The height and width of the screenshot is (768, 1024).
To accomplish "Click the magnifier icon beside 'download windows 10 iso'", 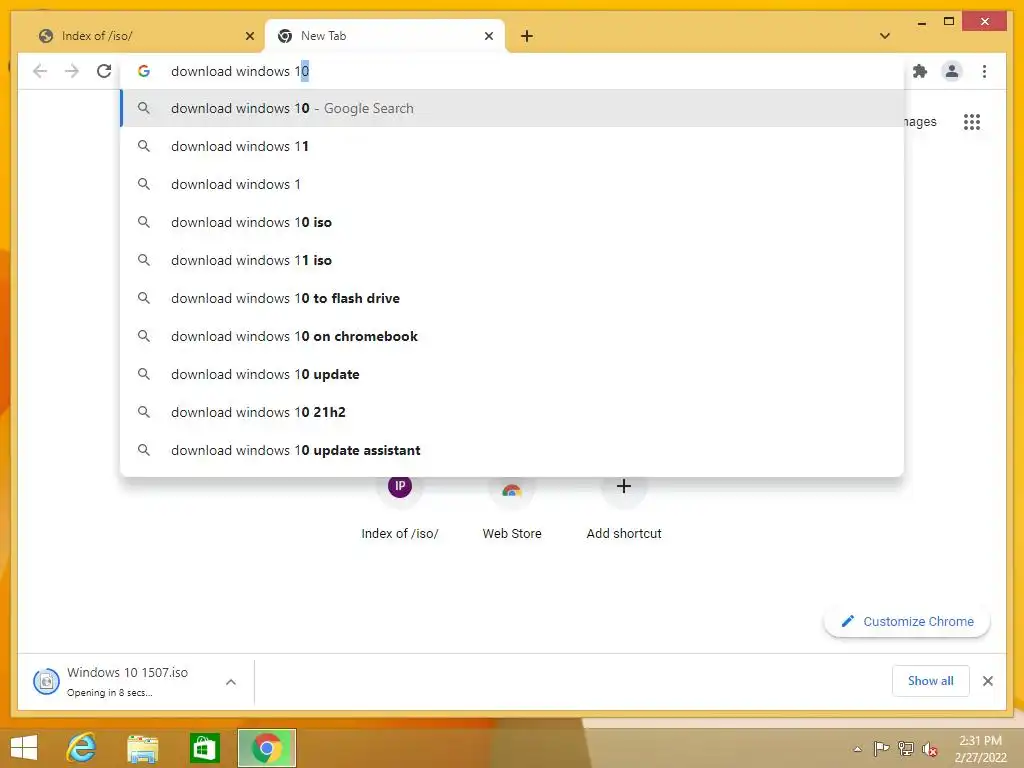I will click(144, 222).
